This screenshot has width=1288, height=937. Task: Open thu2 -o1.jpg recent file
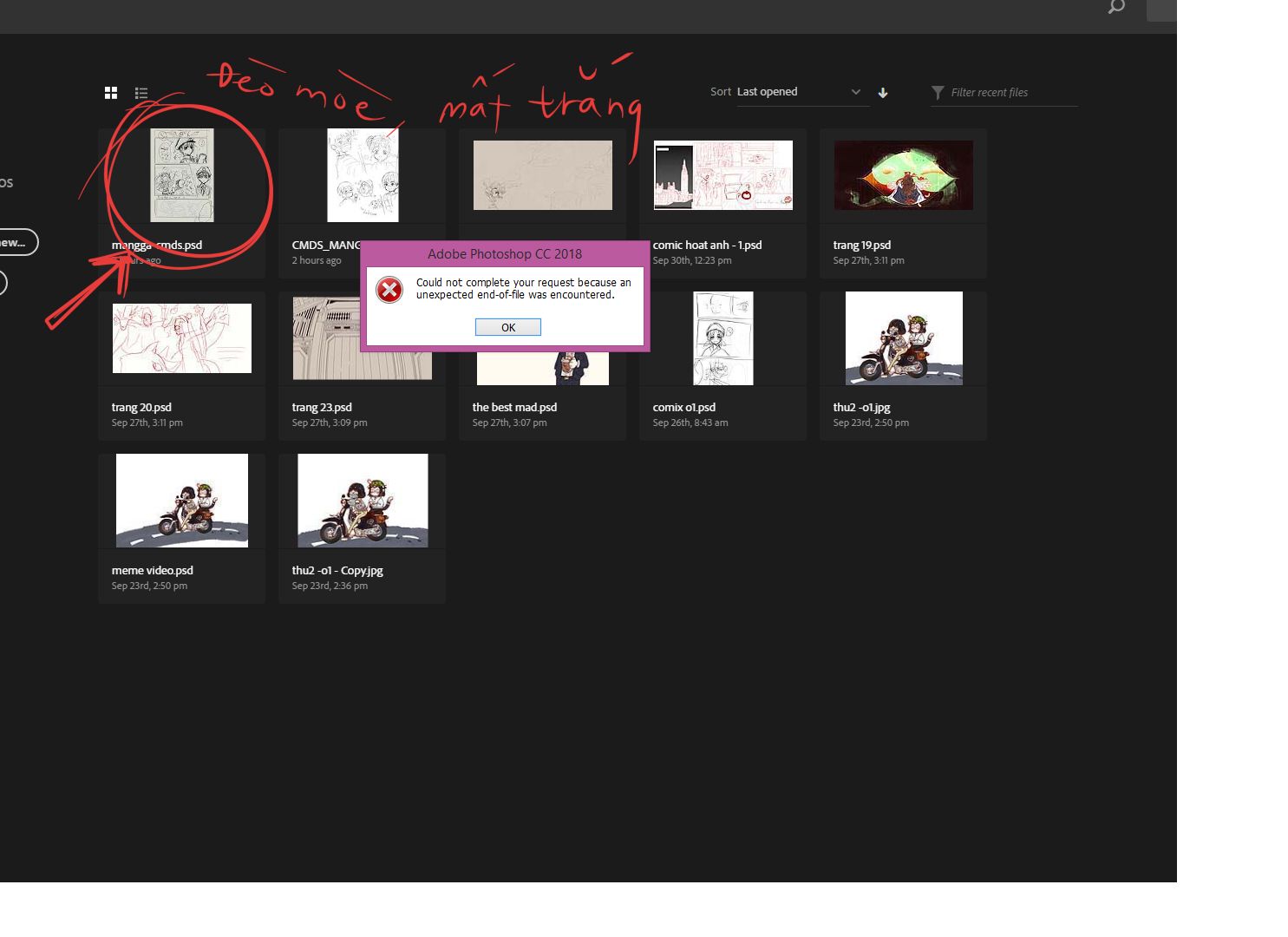[903, 338]
